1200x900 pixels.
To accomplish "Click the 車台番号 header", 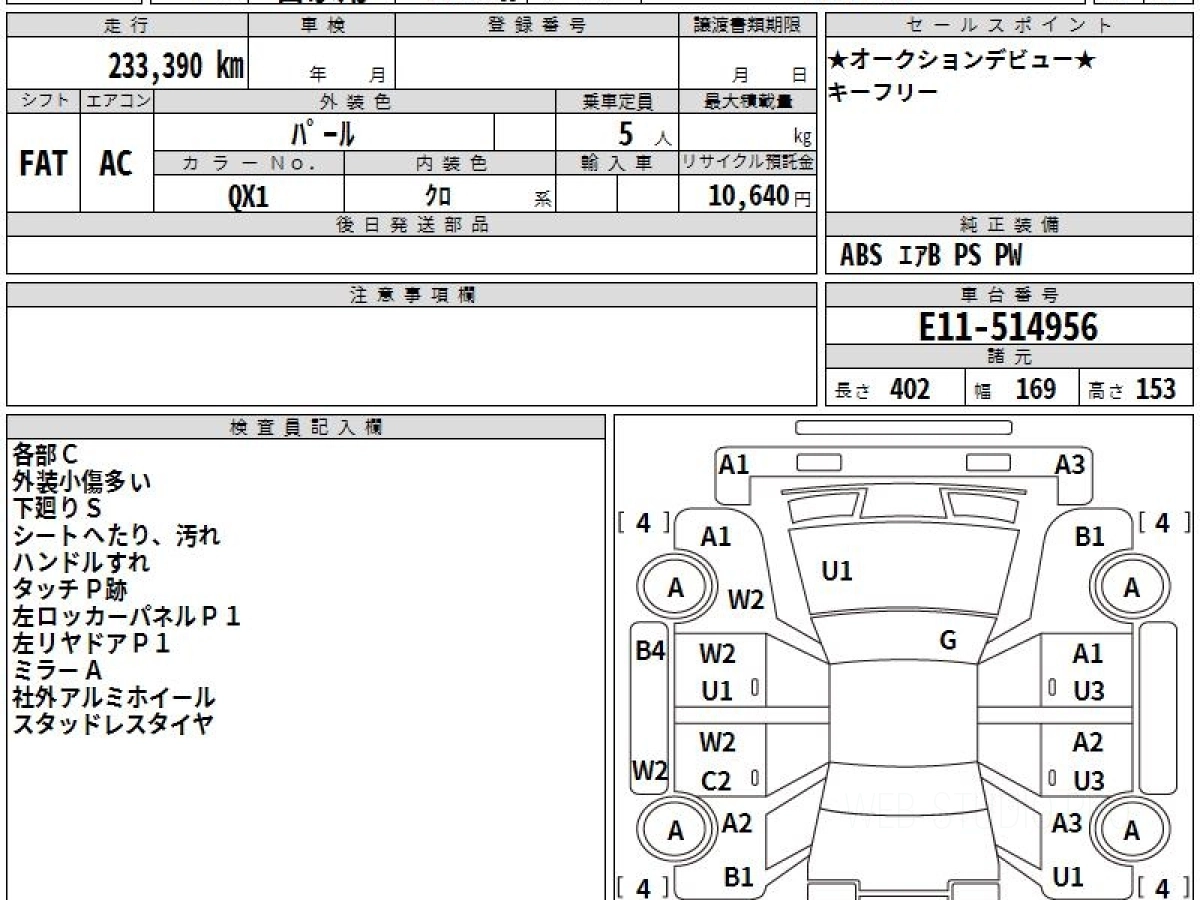I will click(x=1010, y=295).
